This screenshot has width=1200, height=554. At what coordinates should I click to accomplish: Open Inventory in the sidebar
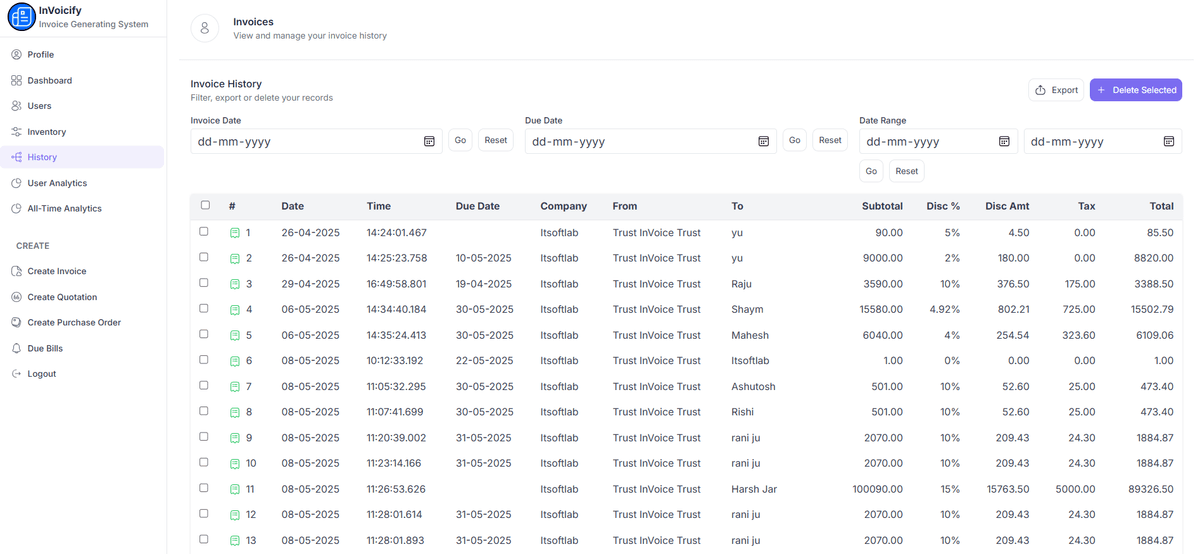point(82,131)
